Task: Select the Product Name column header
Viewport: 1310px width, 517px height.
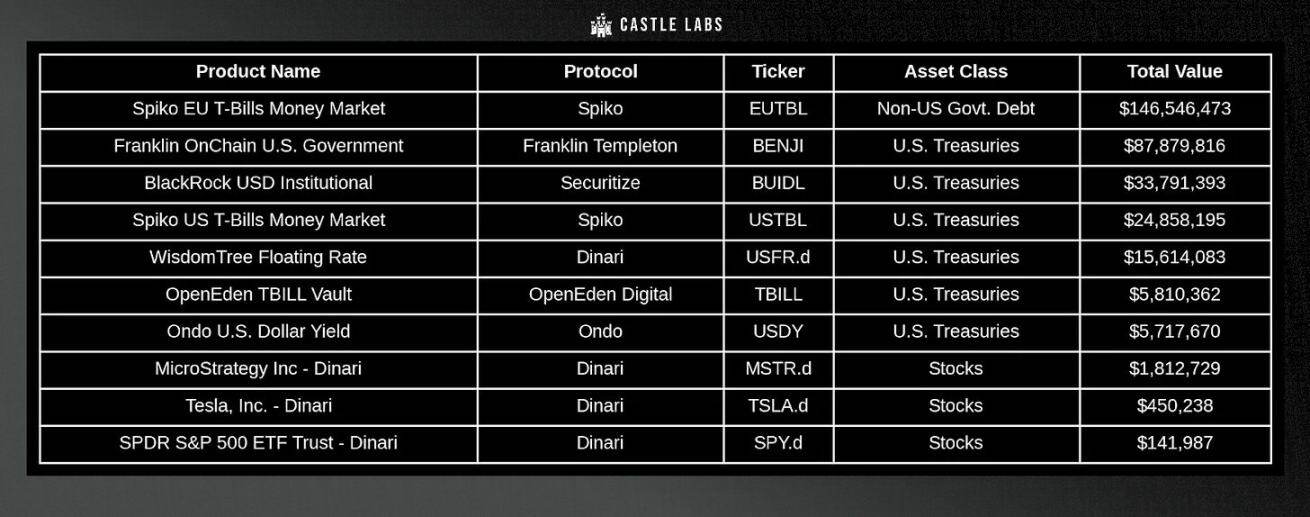Action: 258,72
